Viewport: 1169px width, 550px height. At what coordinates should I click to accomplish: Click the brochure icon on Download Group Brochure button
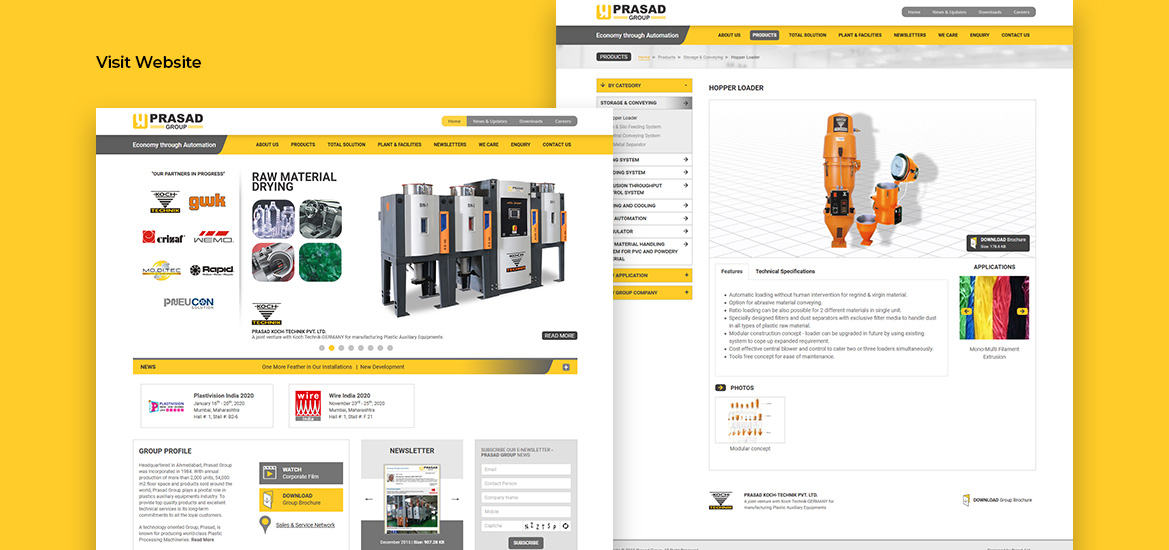coord(270,499)
